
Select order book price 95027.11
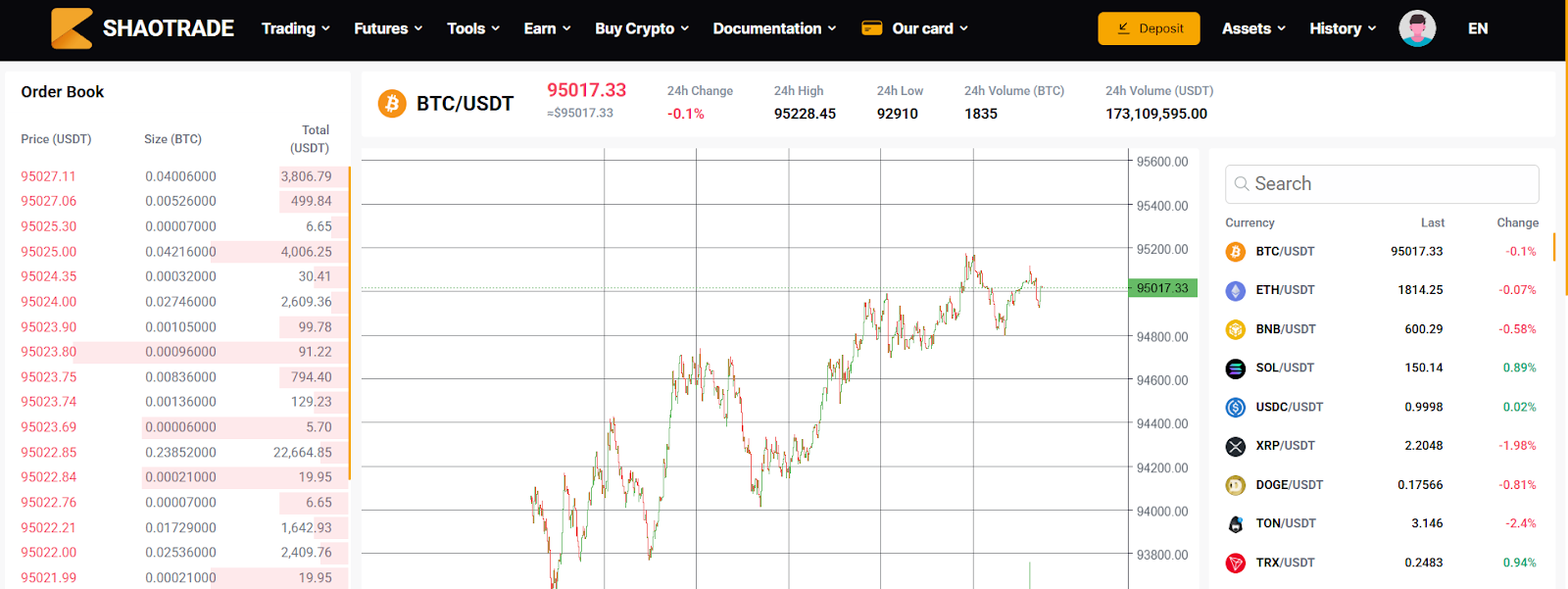pyautogui.click(x=48, y=176)
